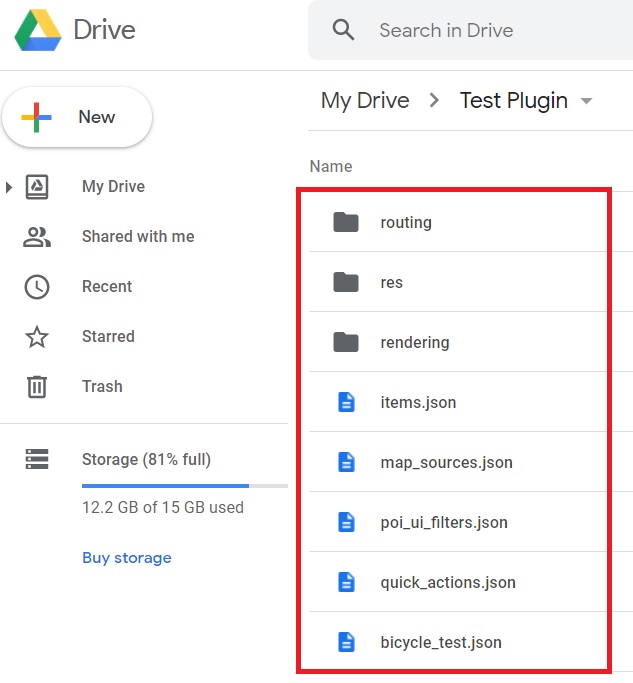Click the res folder icon
This screenshot has height=683, width=633.
(x=346, y=282)
